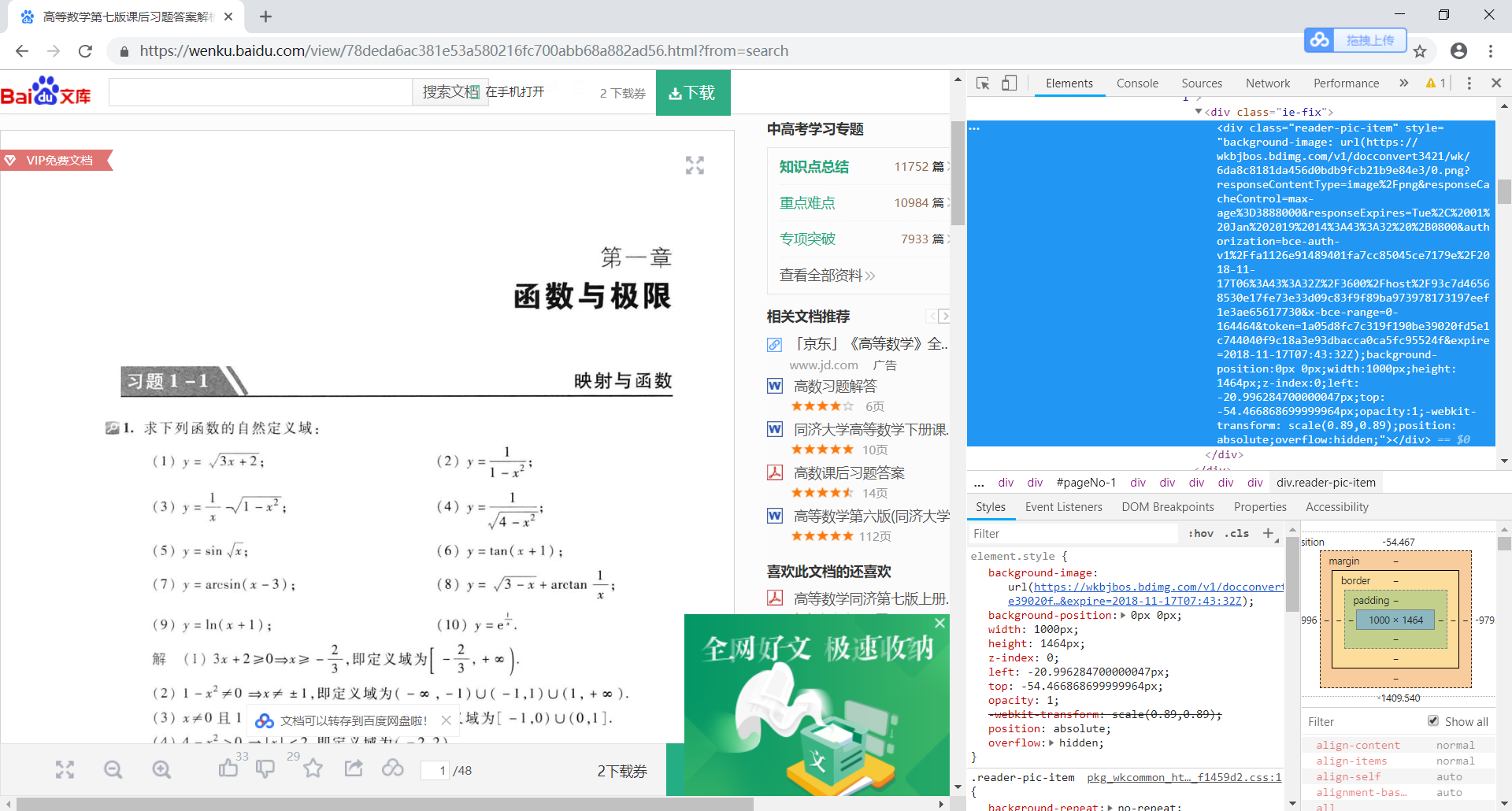This screenshot has width=1512, height=811.
Task: Zoom in the document with plus magnifier
Action: 161,769
